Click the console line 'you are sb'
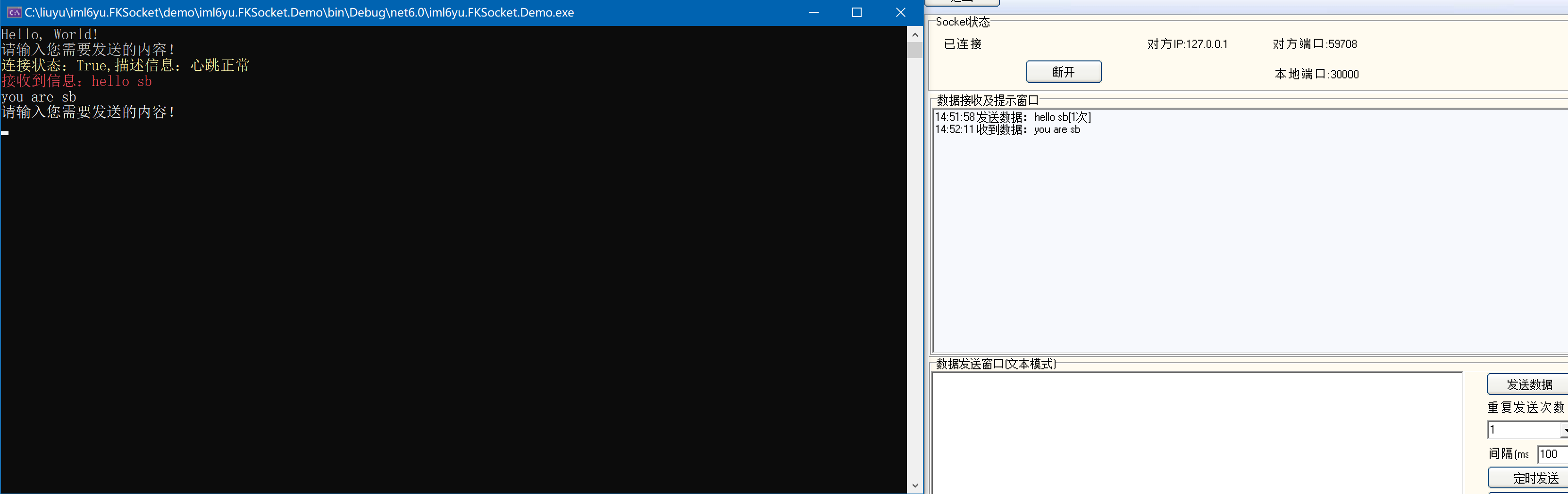This screenshot has height=494, width=1568. pos(38,97)
